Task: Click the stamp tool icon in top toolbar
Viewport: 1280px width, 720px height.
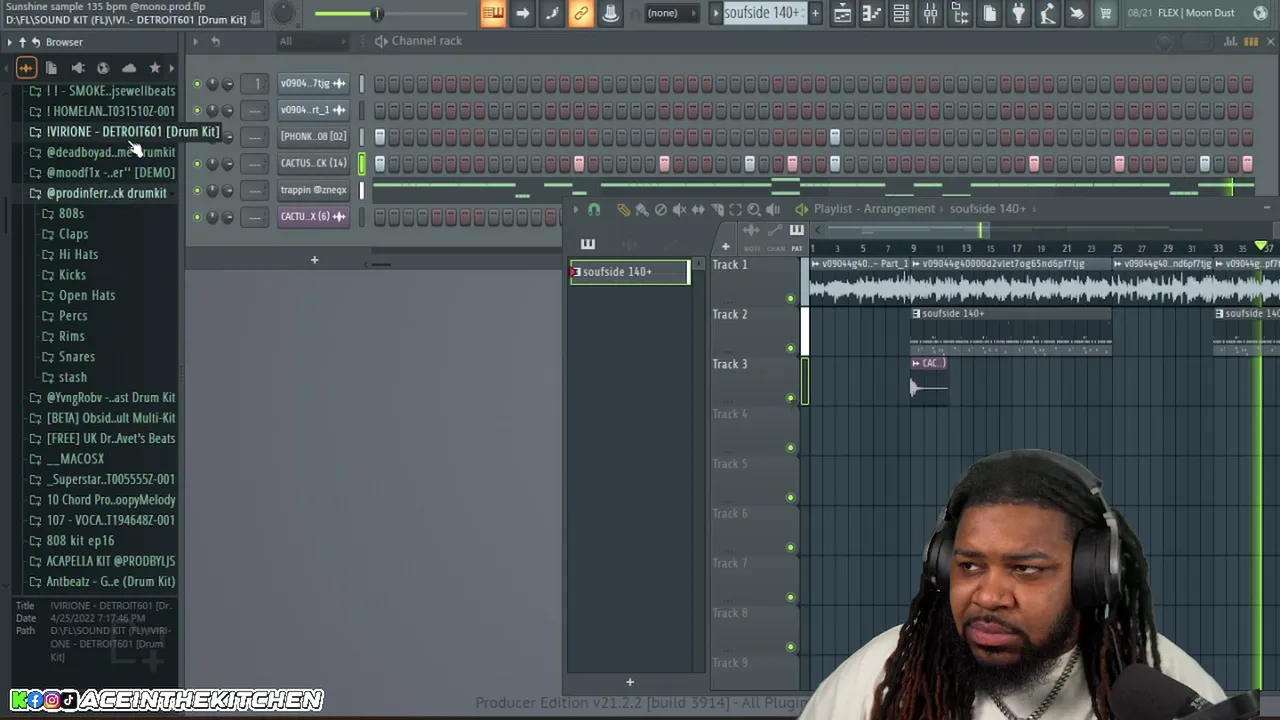Action: point(610,13)
